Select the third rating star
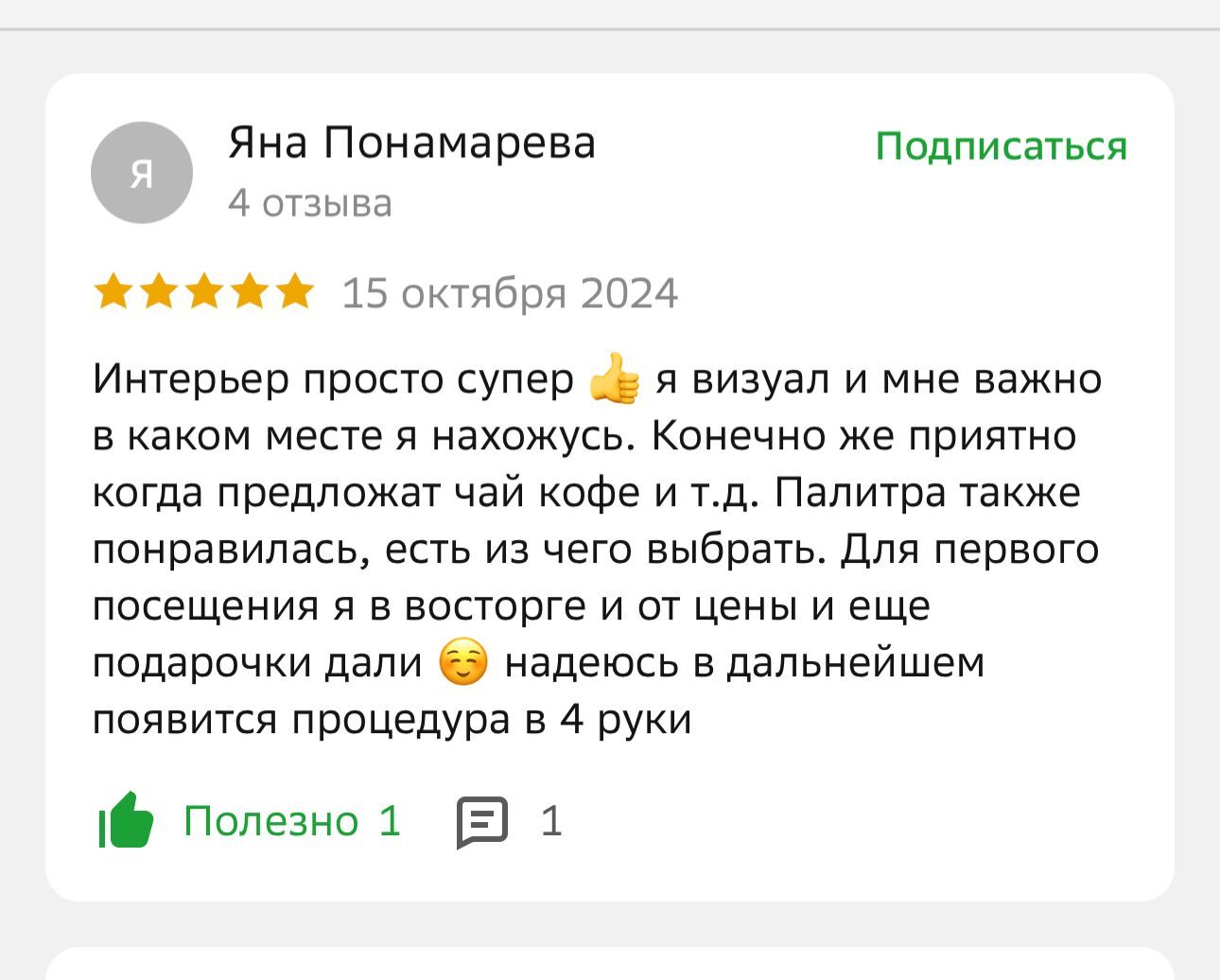This screenshot has height=980, width=1220. point(204,292)
